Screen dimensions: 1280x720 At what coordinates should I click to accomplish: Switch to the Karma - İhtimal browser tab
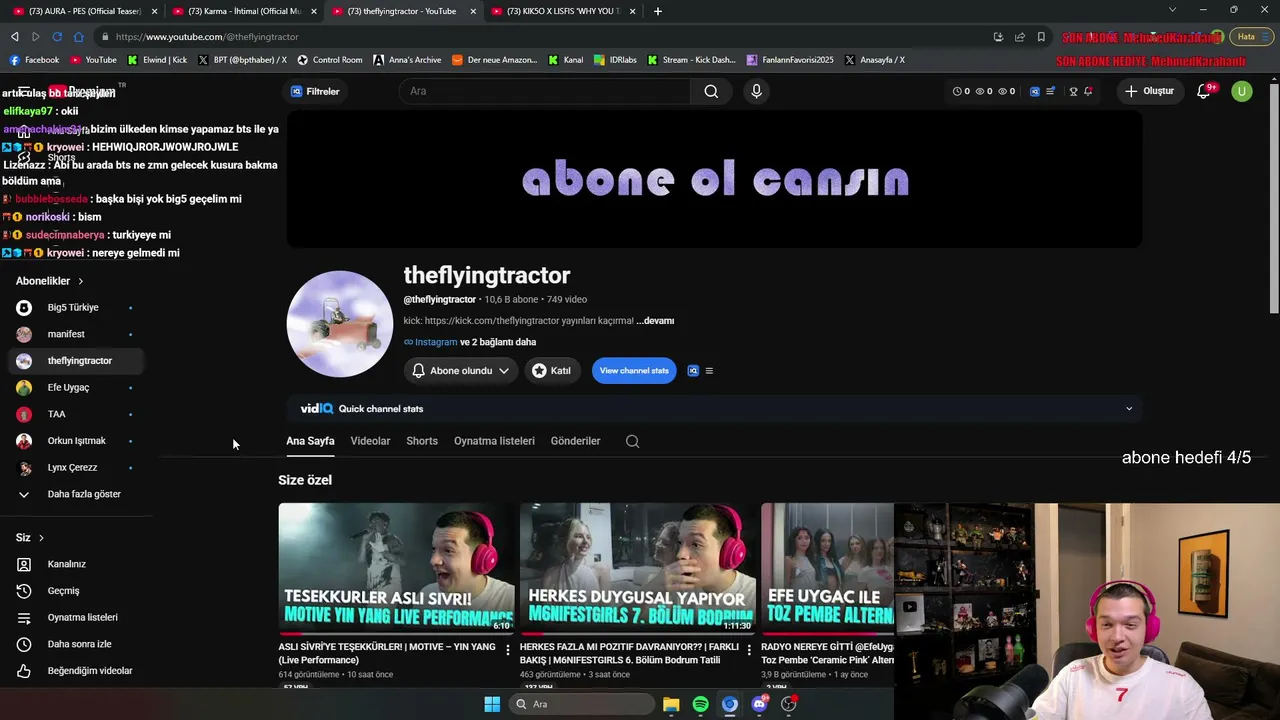click(244, 11)
